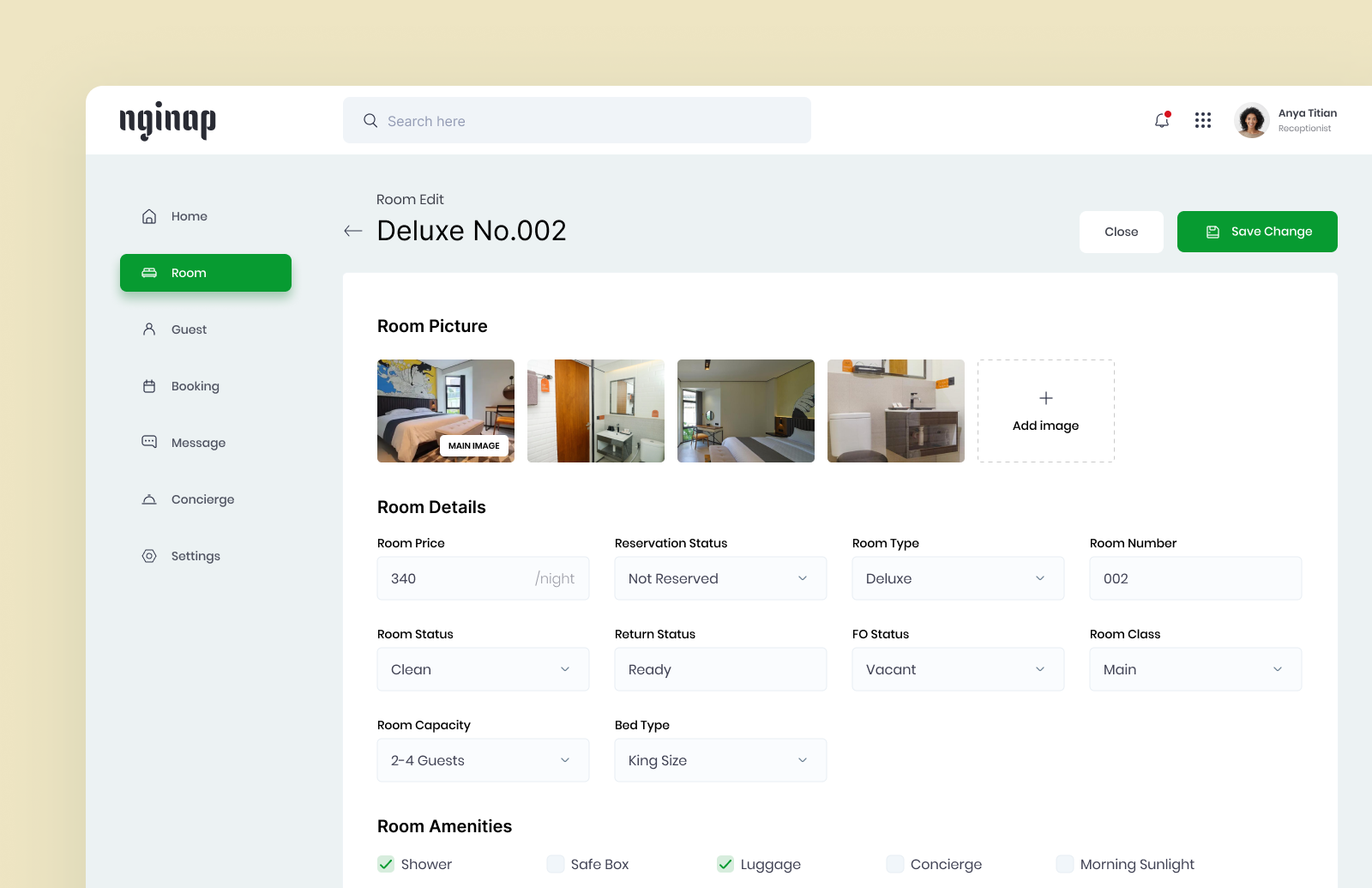The height and width of the screenshot is (888, 1372).
Task: Click the notification bell icon
Action: (x=1162, y=120)
